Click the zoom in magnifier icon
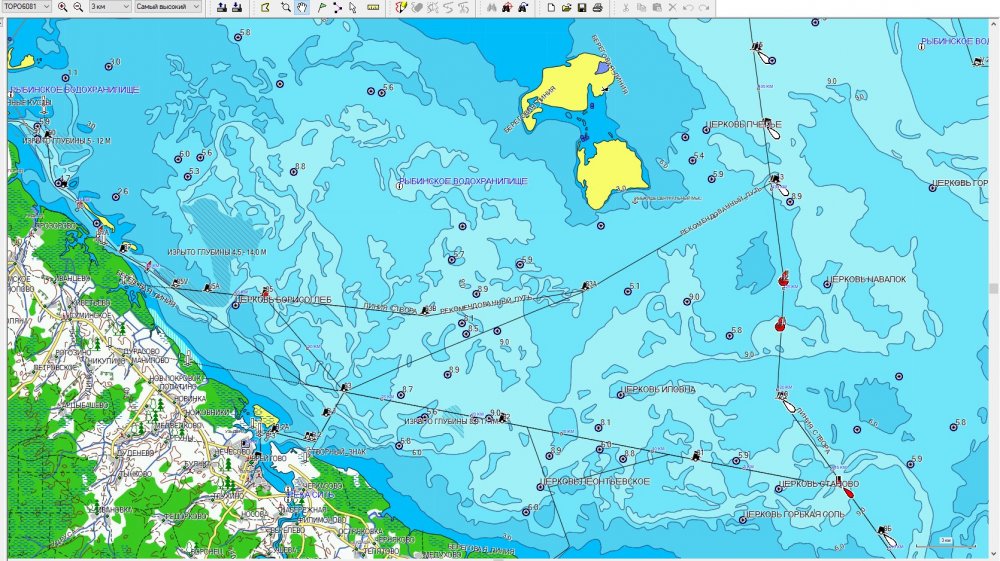This screenshot has width=1000, height=561. click(x=63, y=7)
